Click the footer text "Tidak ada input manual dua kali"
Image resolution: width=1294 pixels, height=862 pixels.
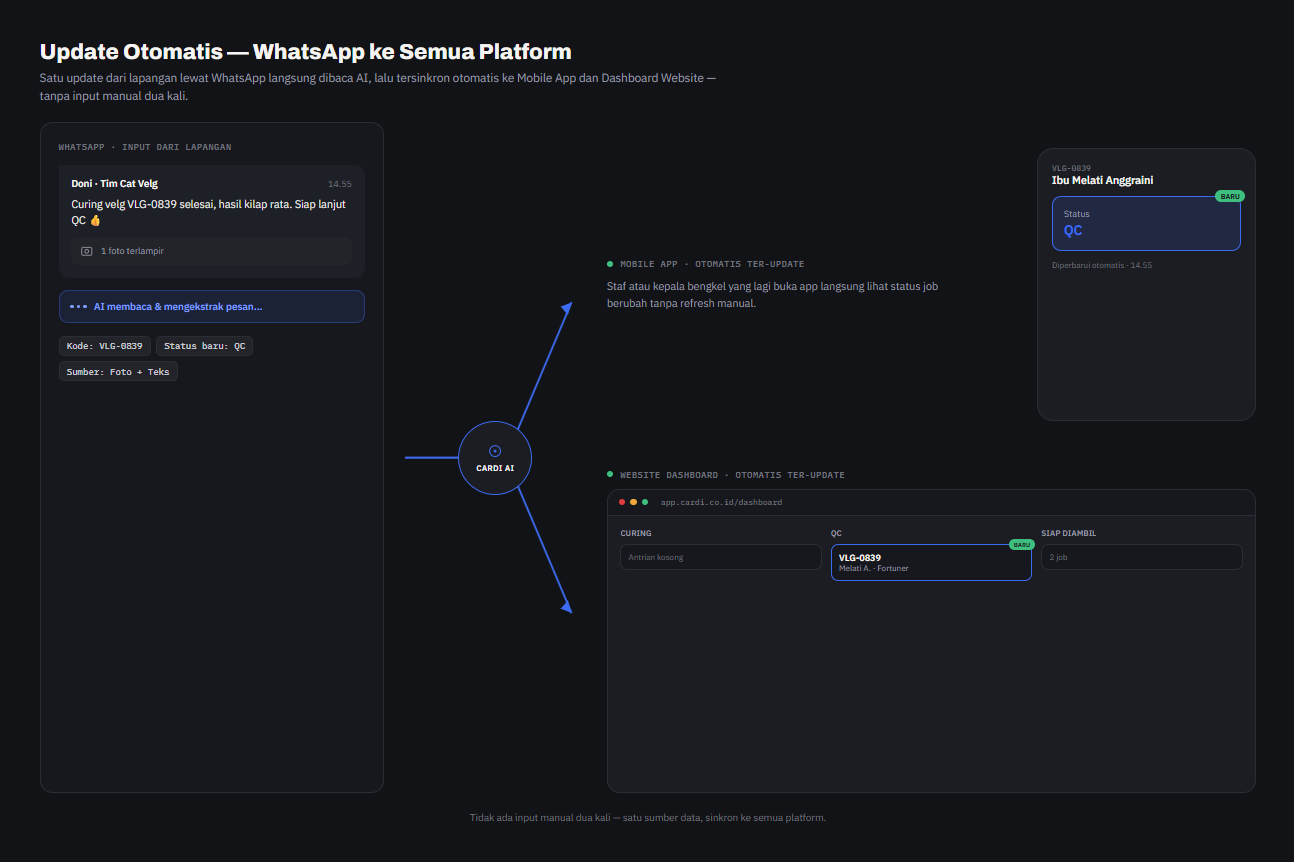pyautogui.click(x=540, y=818)
